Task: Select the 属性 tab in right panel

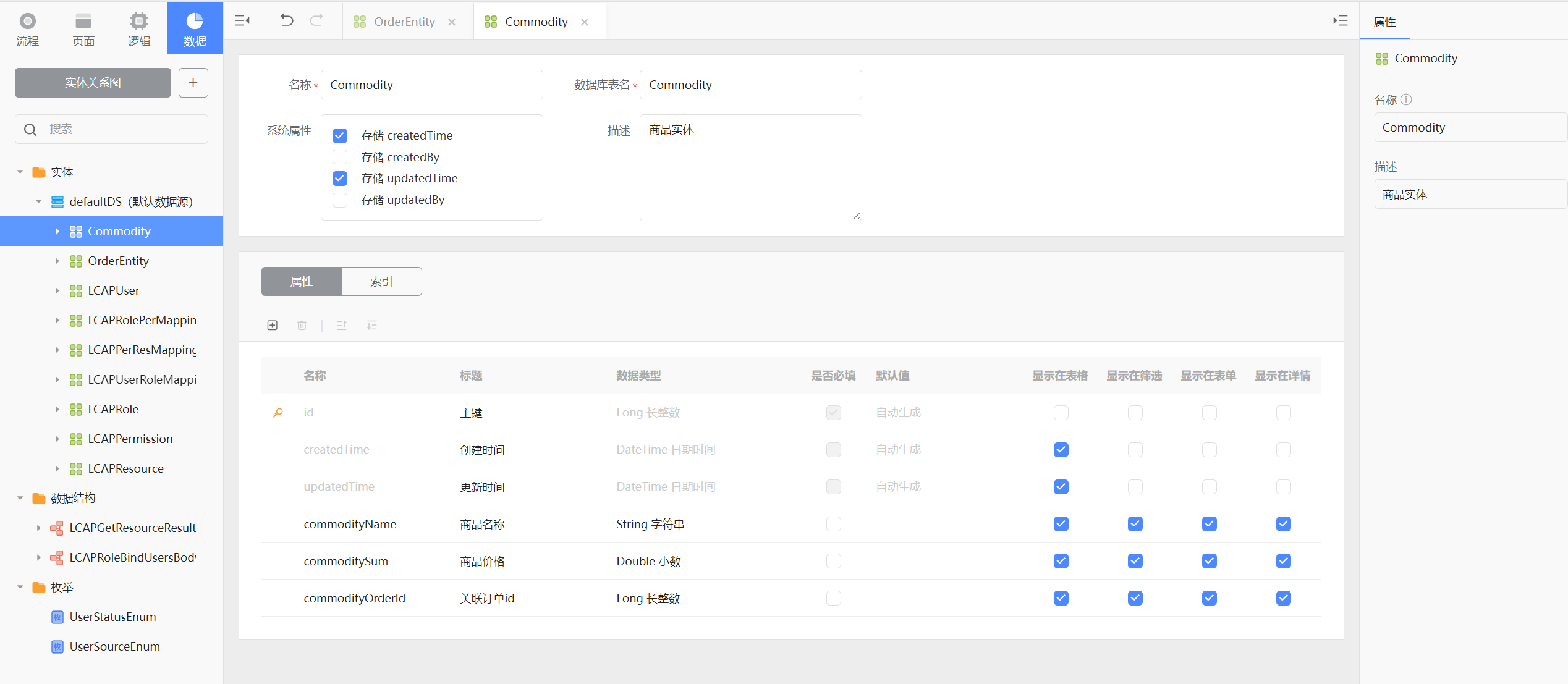Action: point(1384,22)
